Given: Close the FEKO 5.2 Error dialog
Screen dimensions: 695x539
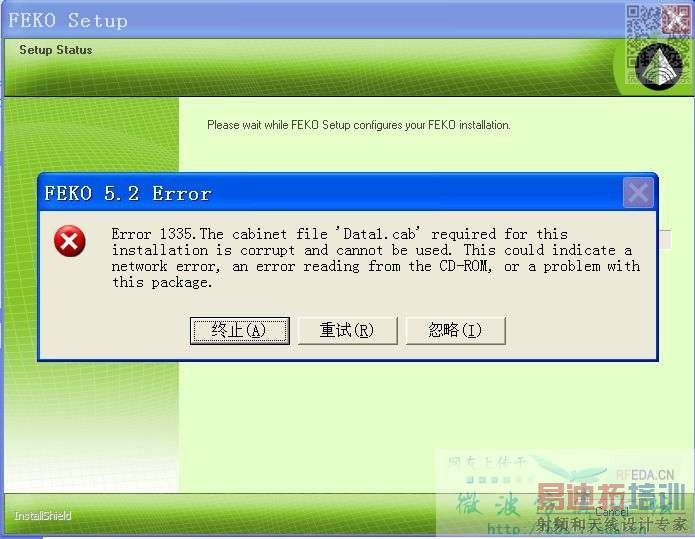Looking at the screenshot, I should (638, 193).
